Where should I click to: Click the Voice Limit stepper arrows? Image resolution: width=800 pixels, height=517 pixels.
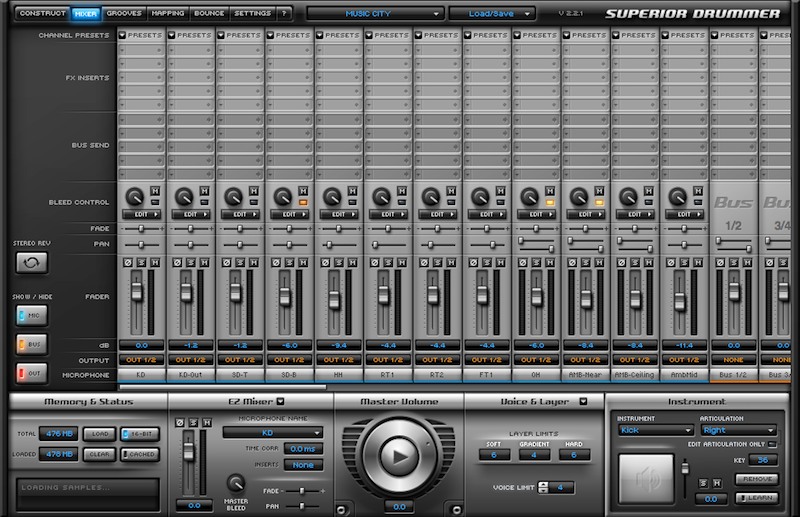point(543,487)
